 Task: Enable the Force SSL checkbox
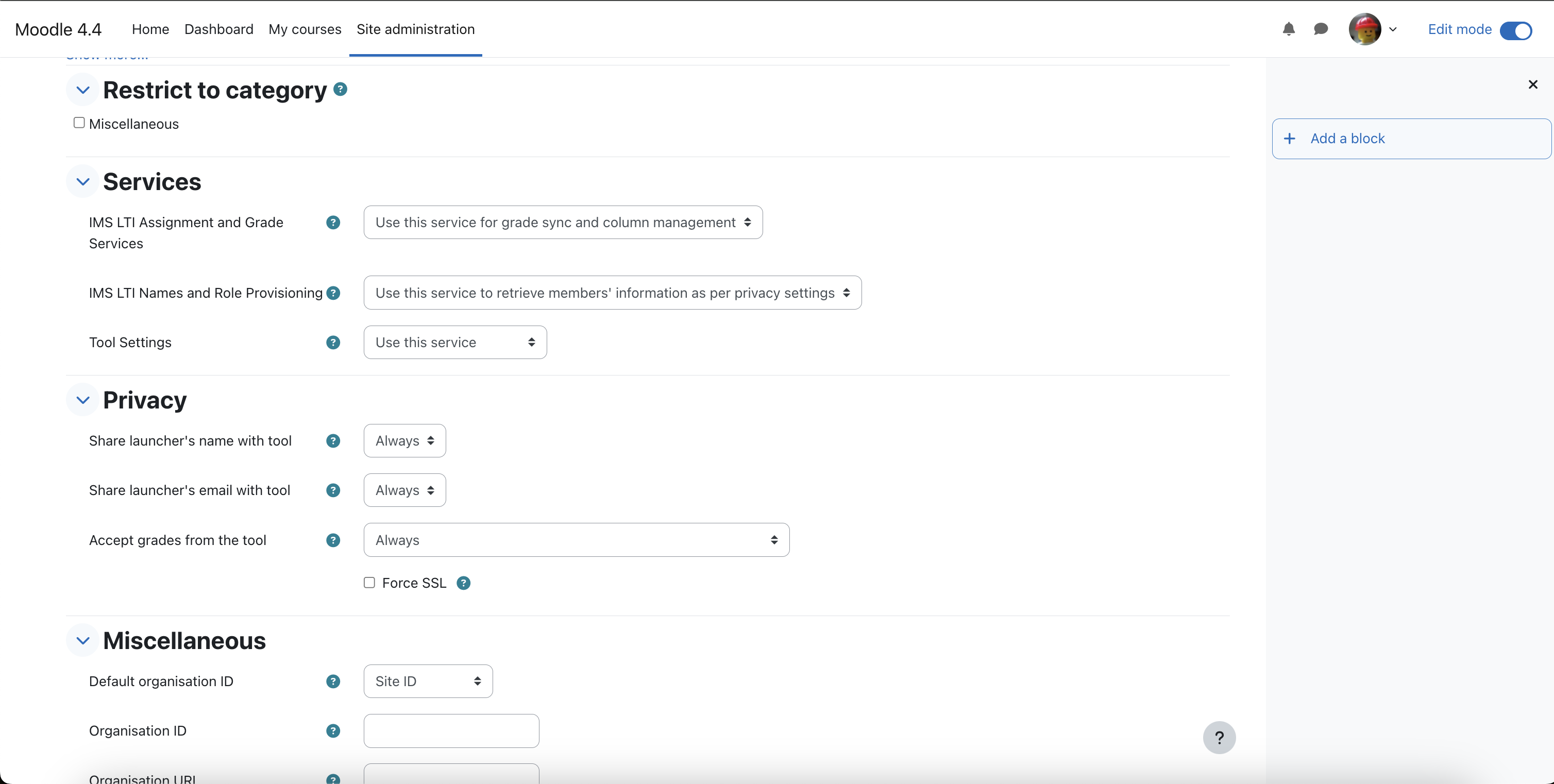(369, 583)
